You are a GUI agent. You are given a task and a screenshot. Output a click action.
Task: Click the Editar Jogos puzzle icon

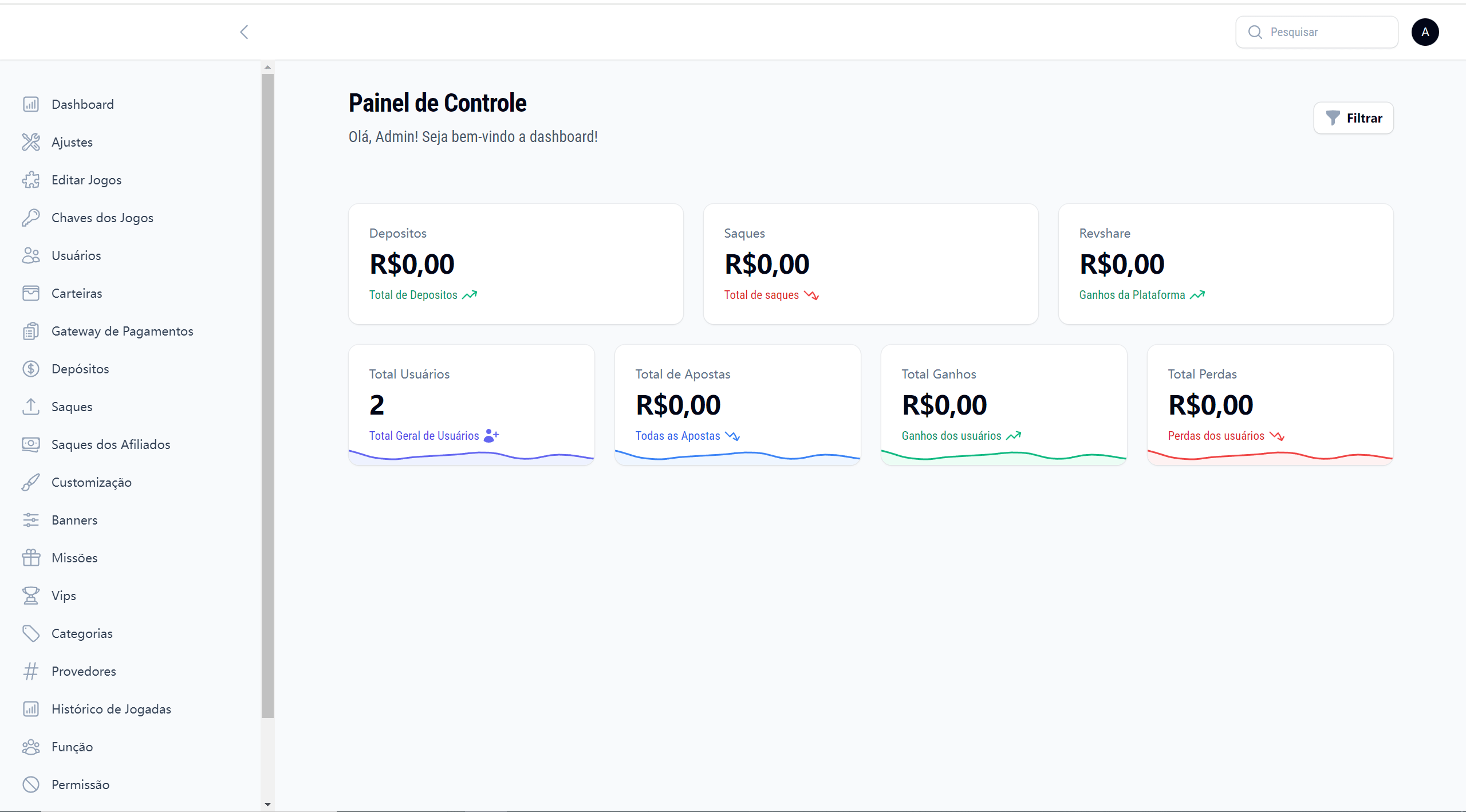pos(31,180)
